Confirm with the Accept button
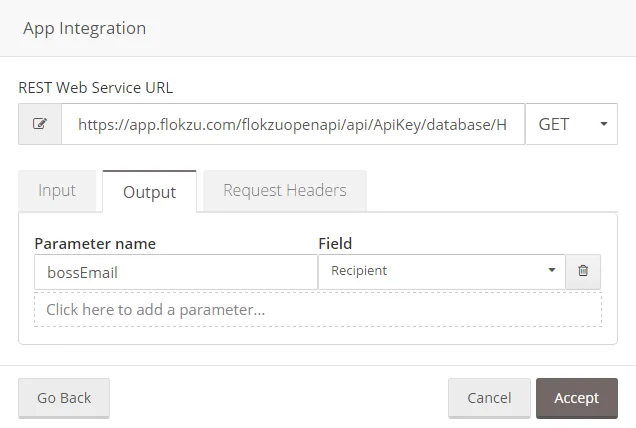 [577, 398]
